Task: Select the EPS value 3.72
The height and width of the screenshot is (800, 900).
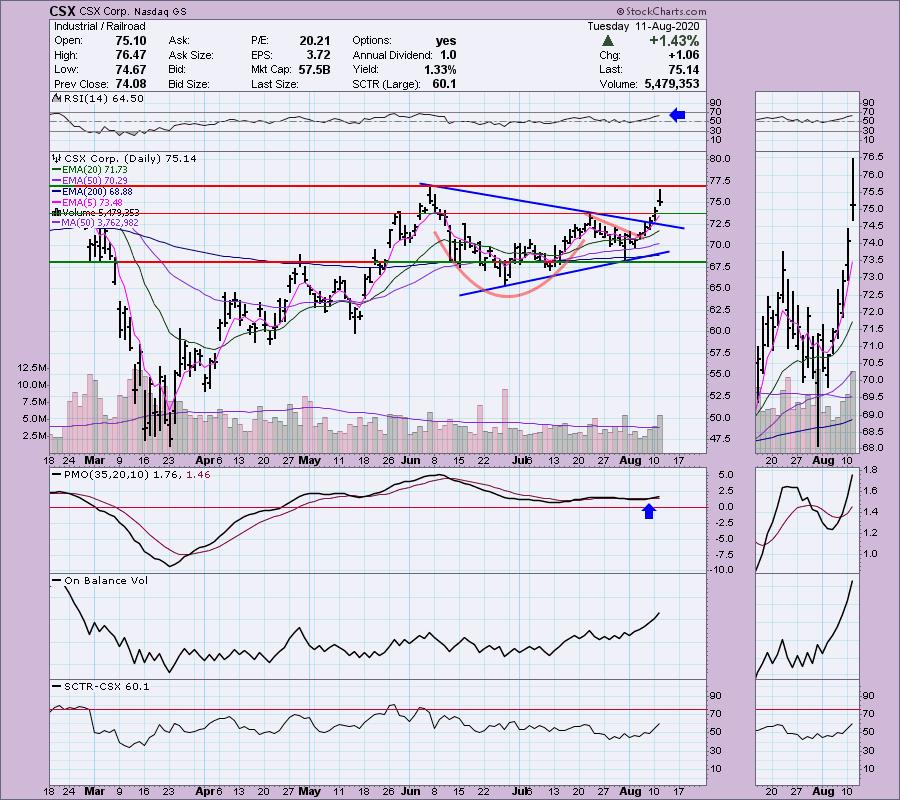Action: coord(318,55)
